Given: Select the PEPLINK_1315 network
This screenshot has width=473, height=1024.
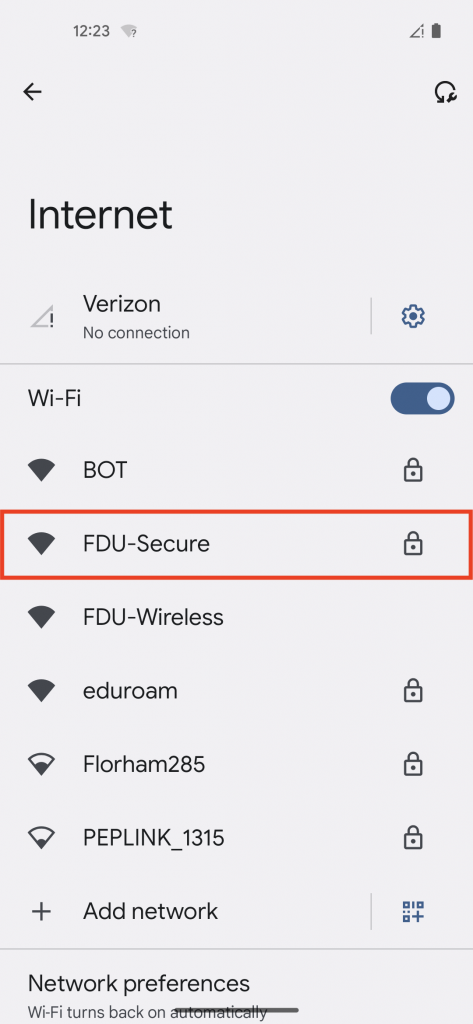Looking at the screenshot, I should tap(236, 837).
